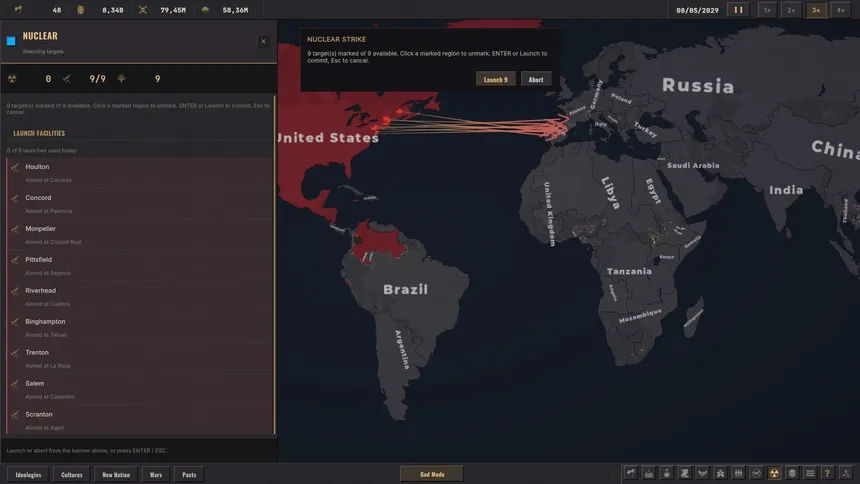Click the last hierarchy icon in bottom toolbar
The image size is (860, 484).
click(x=846, y=473)
